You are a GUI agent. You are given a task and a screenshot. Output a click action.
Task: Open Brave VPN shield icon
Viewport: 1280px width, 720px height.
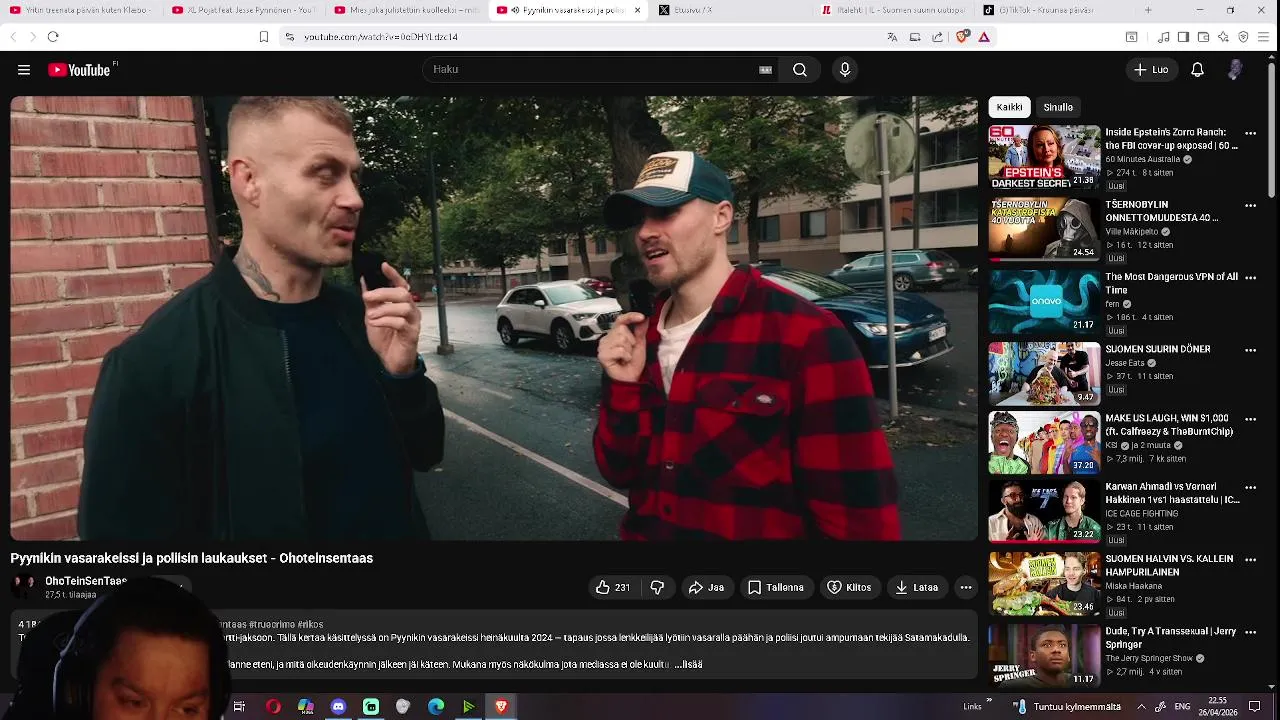tap(1243, 37)
